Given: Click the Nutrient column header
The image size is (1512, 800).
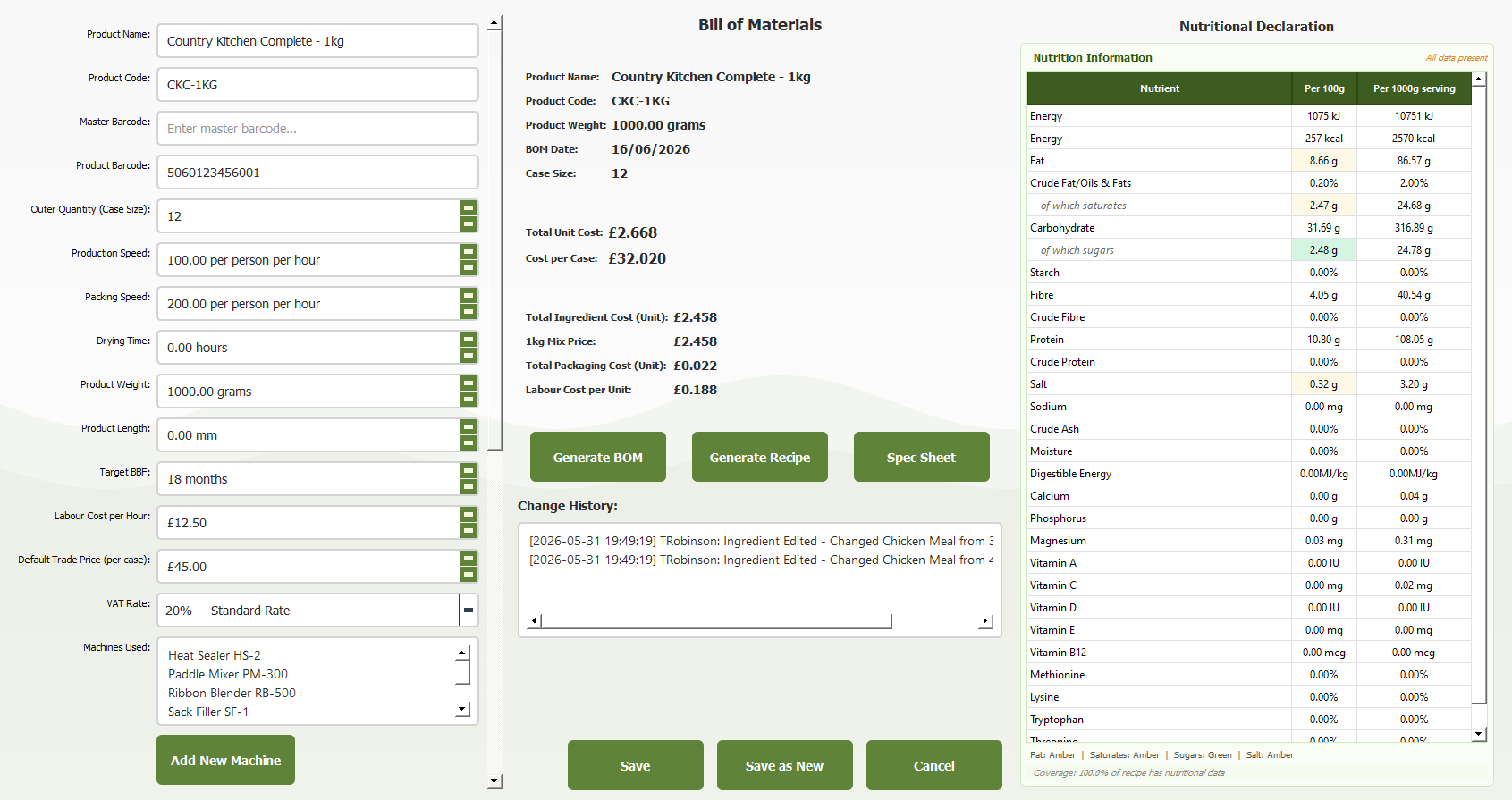Looking at the screenshot, I should coord(1160,88).
